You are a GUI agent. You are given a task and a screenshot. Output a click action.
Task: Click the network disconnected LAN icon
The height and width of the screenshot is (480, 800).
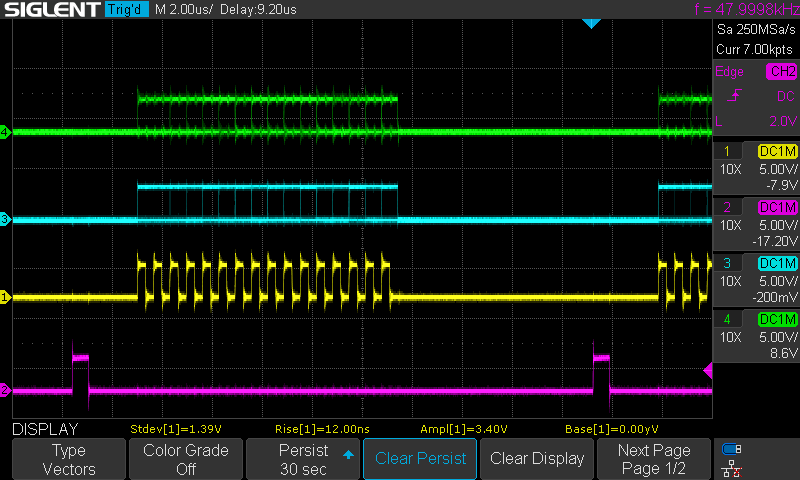pyautogui.click(x=732, y=468)
